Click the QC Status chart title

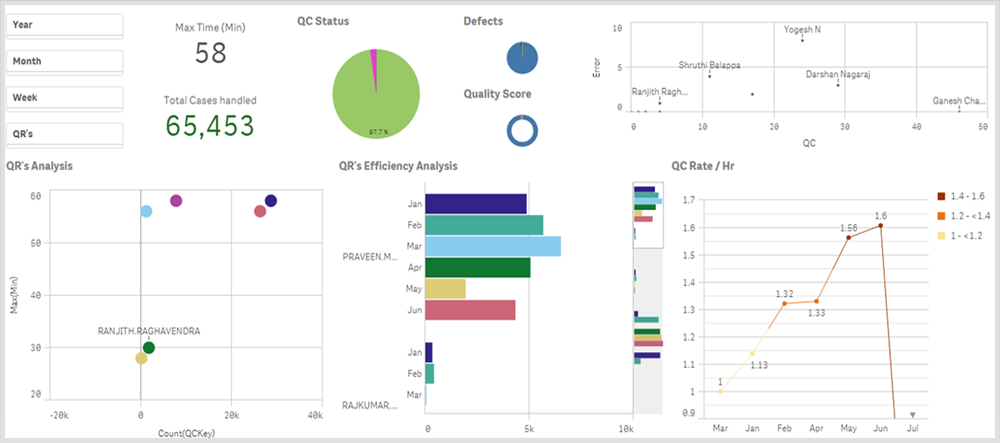323,21
